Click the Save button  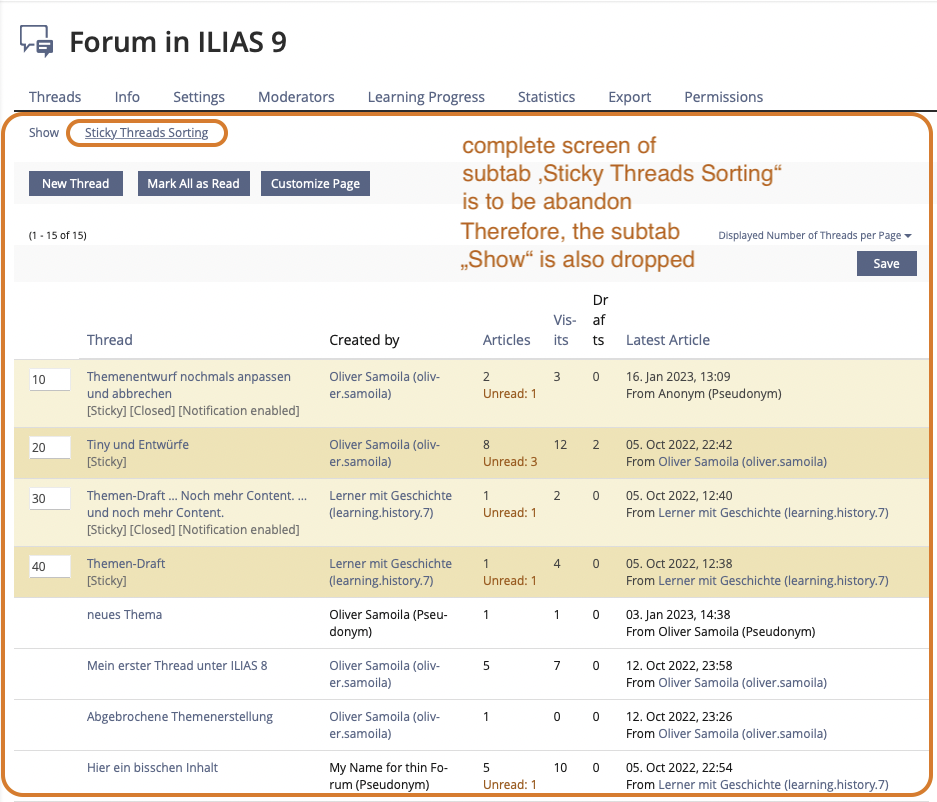coord(886,264)
